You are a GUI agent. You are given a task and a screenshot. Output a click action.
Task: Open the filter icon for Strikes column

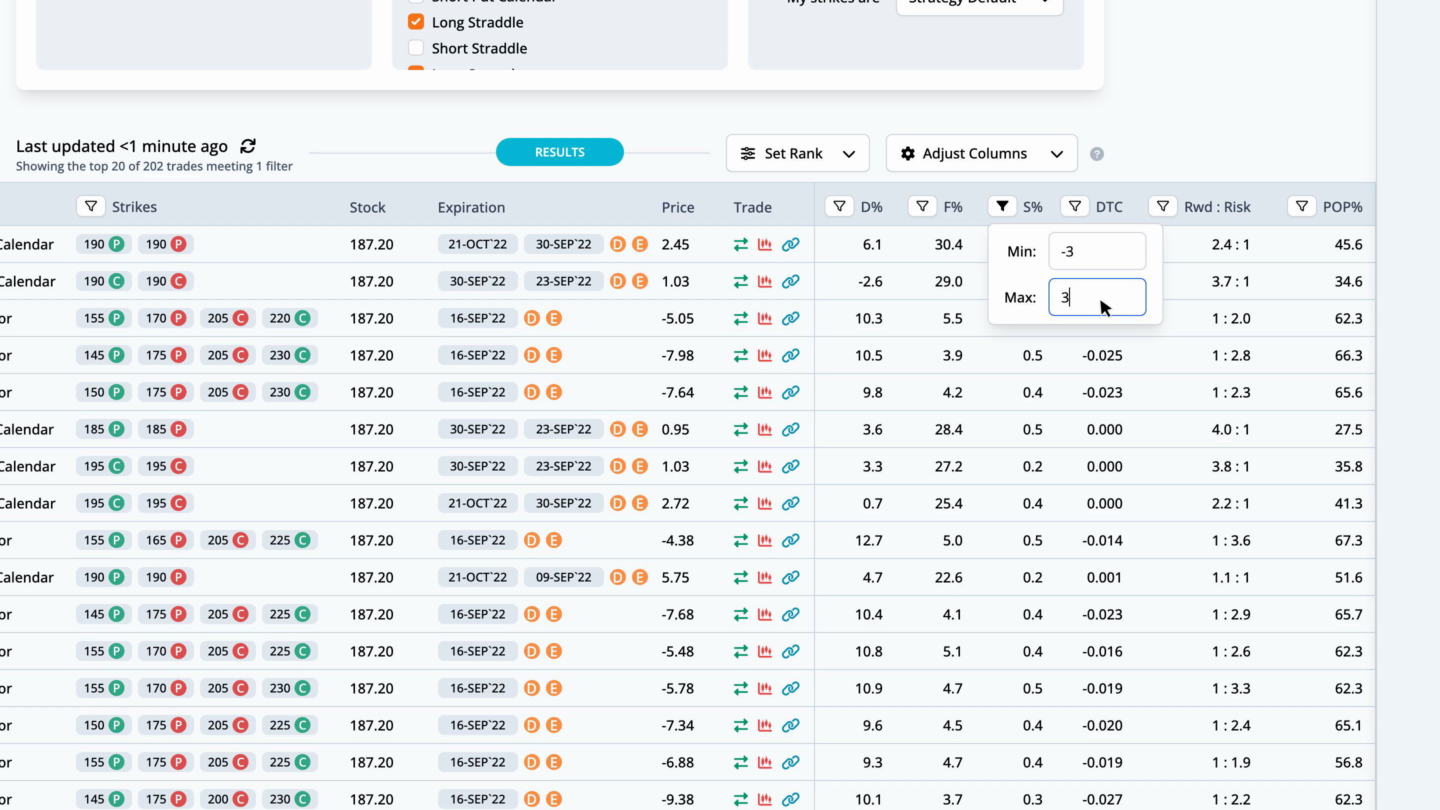pyautogui.click(x=91, y=207)
